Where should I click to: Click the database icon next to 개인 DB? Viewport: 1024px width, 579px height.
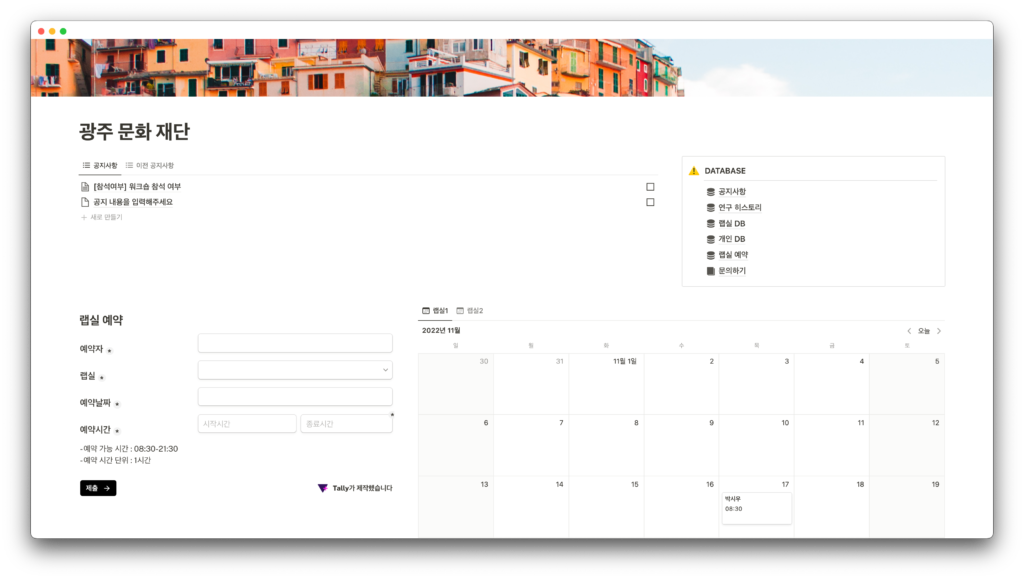pos(711,239)
